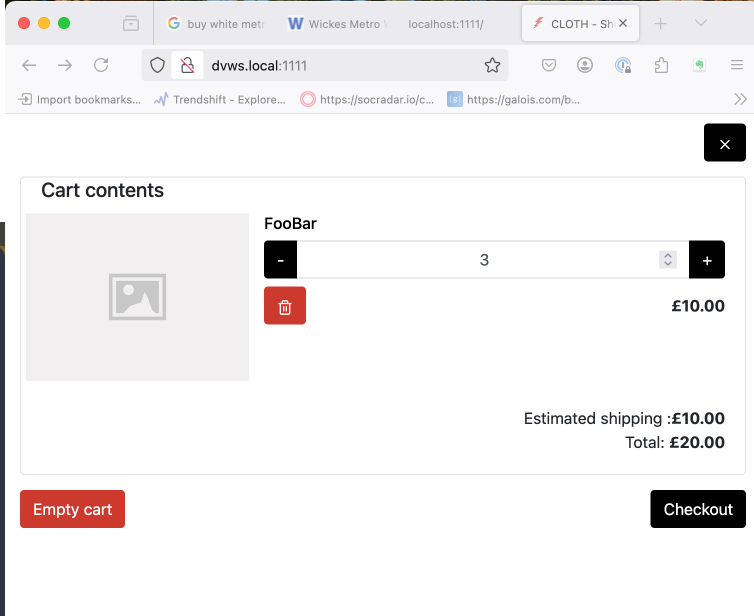Click the FooBar product image placeholder

(137, 297)
